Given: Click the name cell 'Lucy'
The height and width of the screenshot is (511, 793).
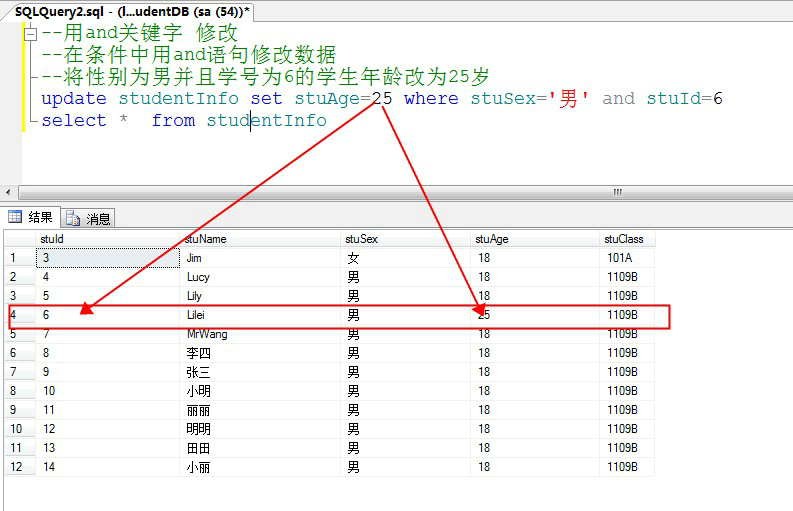Looking at the screenshot, I should coord(260,277).
